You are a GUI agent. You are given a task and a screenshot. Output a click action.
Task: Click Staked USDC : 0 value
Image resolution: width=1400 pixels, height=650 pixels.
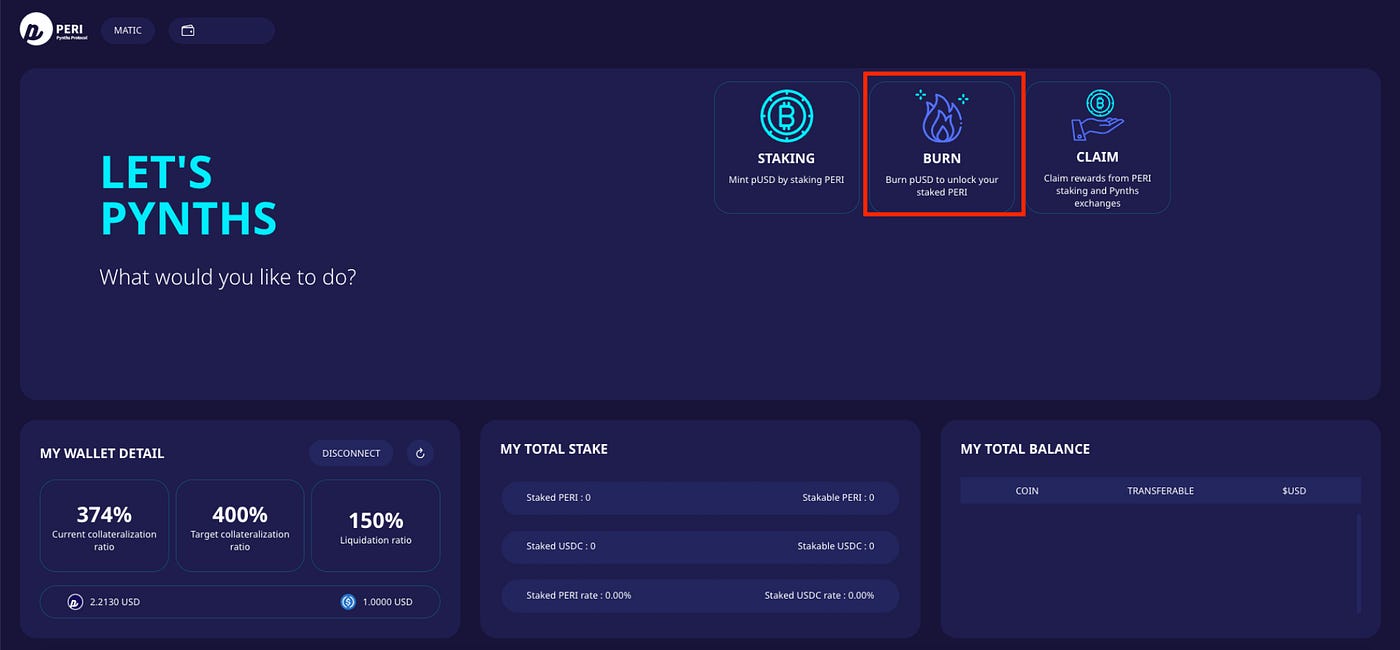click(x=561, y=546)
